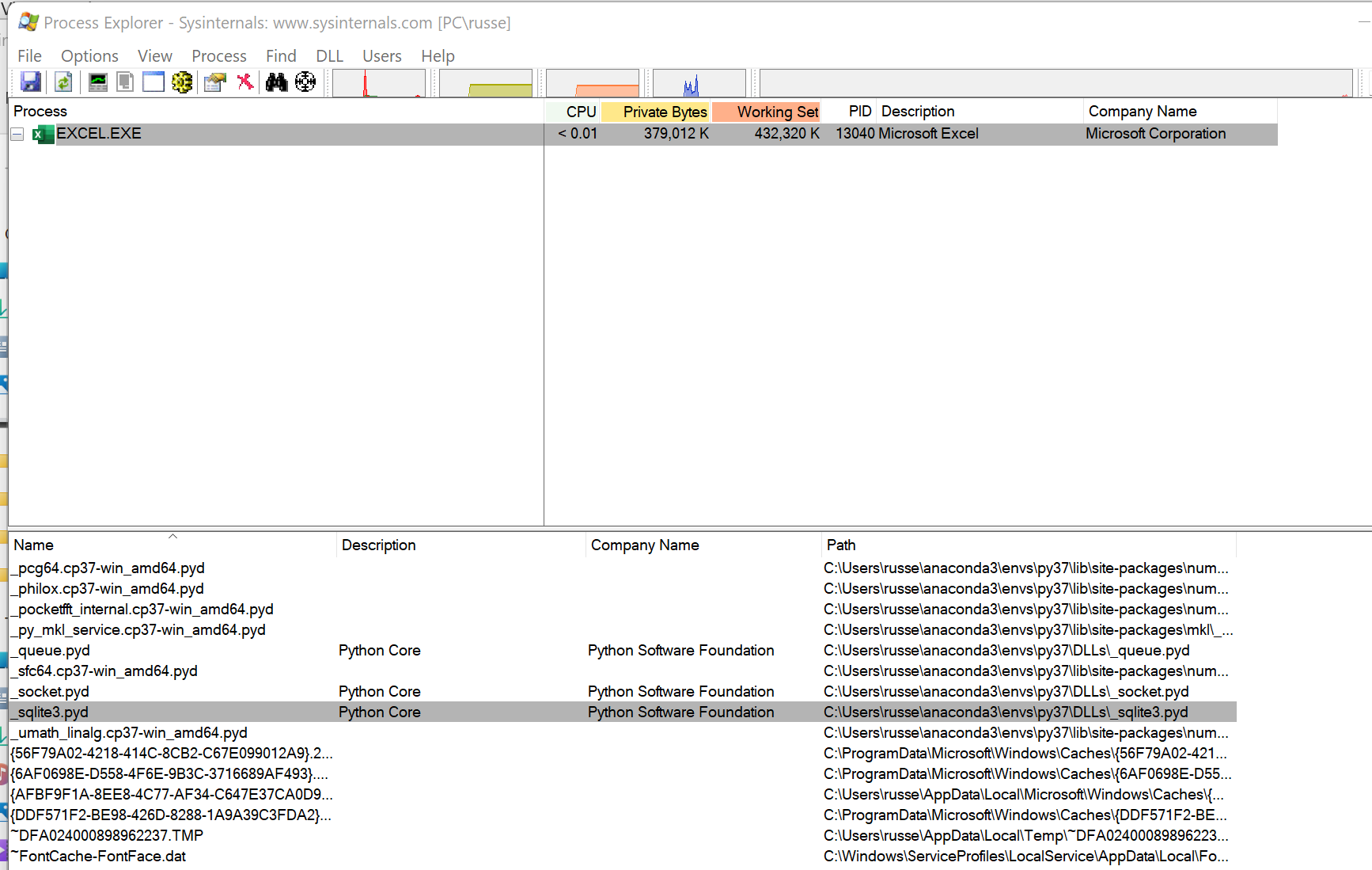Image resolution: width=1372 pixels, height=870 pixels.
Task: Open the Process menu
Action: click(x=219, y=56)
